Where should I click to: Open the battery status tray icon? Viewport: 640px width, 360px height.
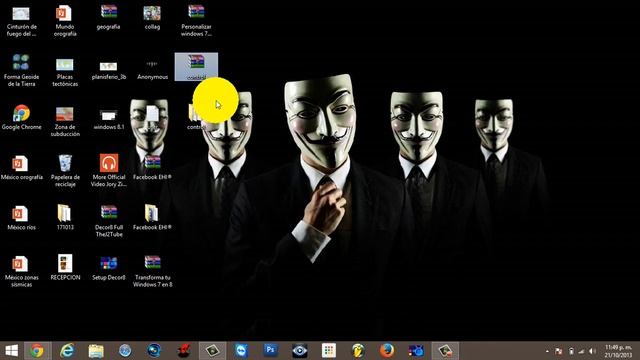[571, 351]
